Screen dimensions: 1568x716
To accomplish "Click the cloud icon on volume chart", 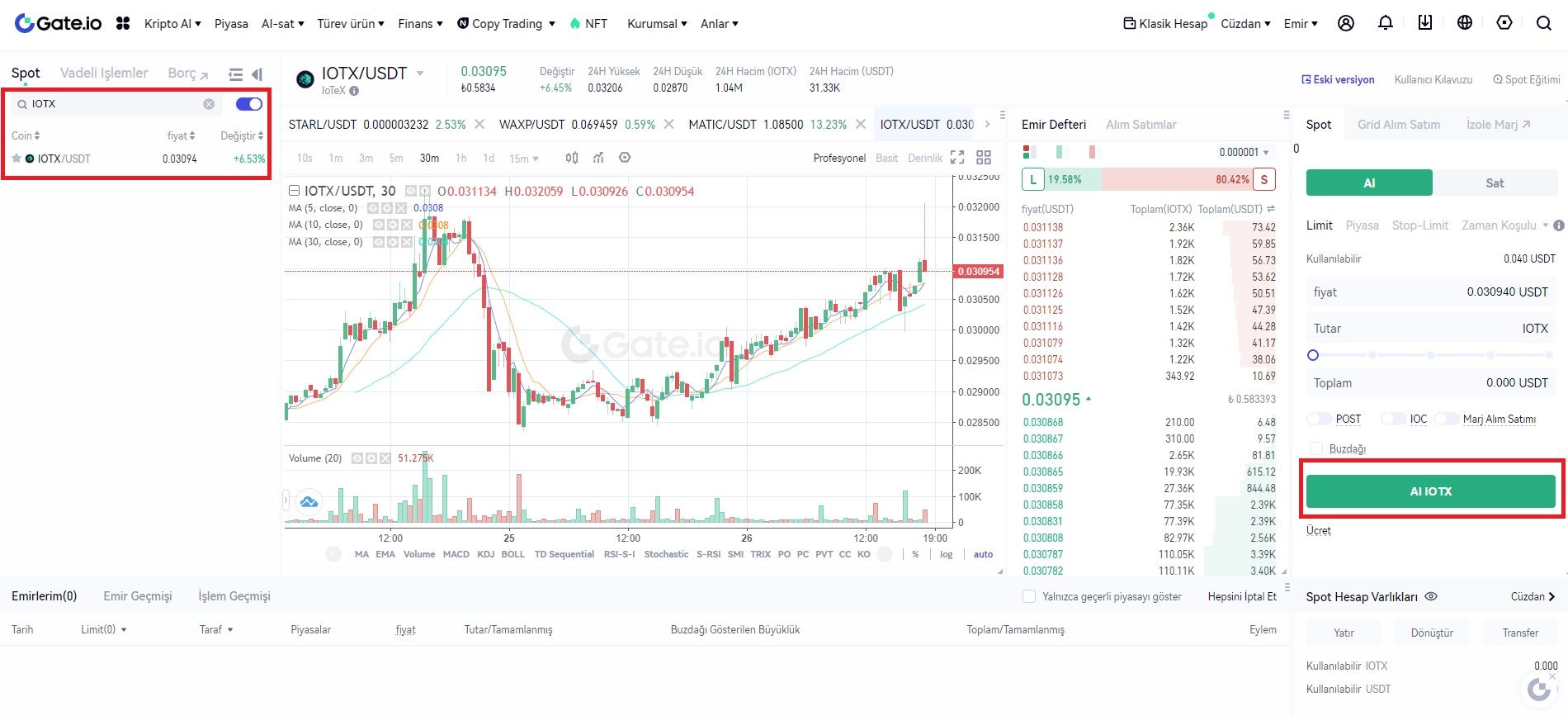I will pyautogui.click(x=309, y=501).
